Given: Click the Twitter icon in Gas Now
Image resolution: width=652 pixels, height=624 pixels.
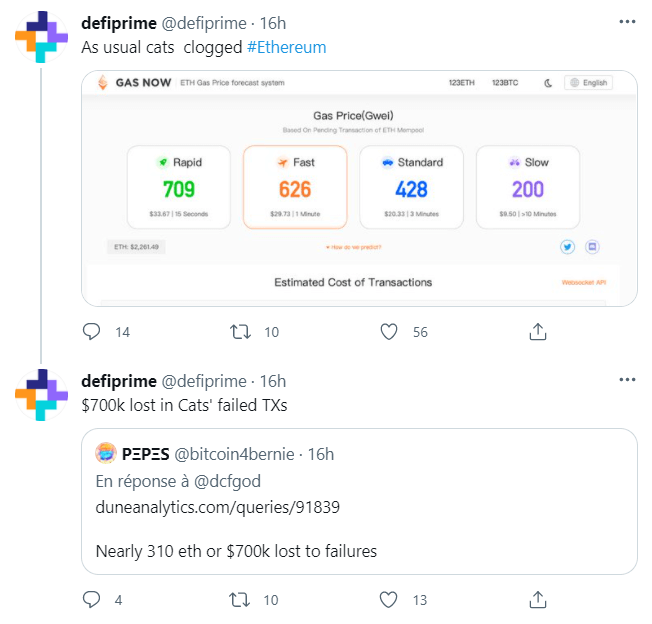Looking at the screenshot, I should tap(567, 246).
